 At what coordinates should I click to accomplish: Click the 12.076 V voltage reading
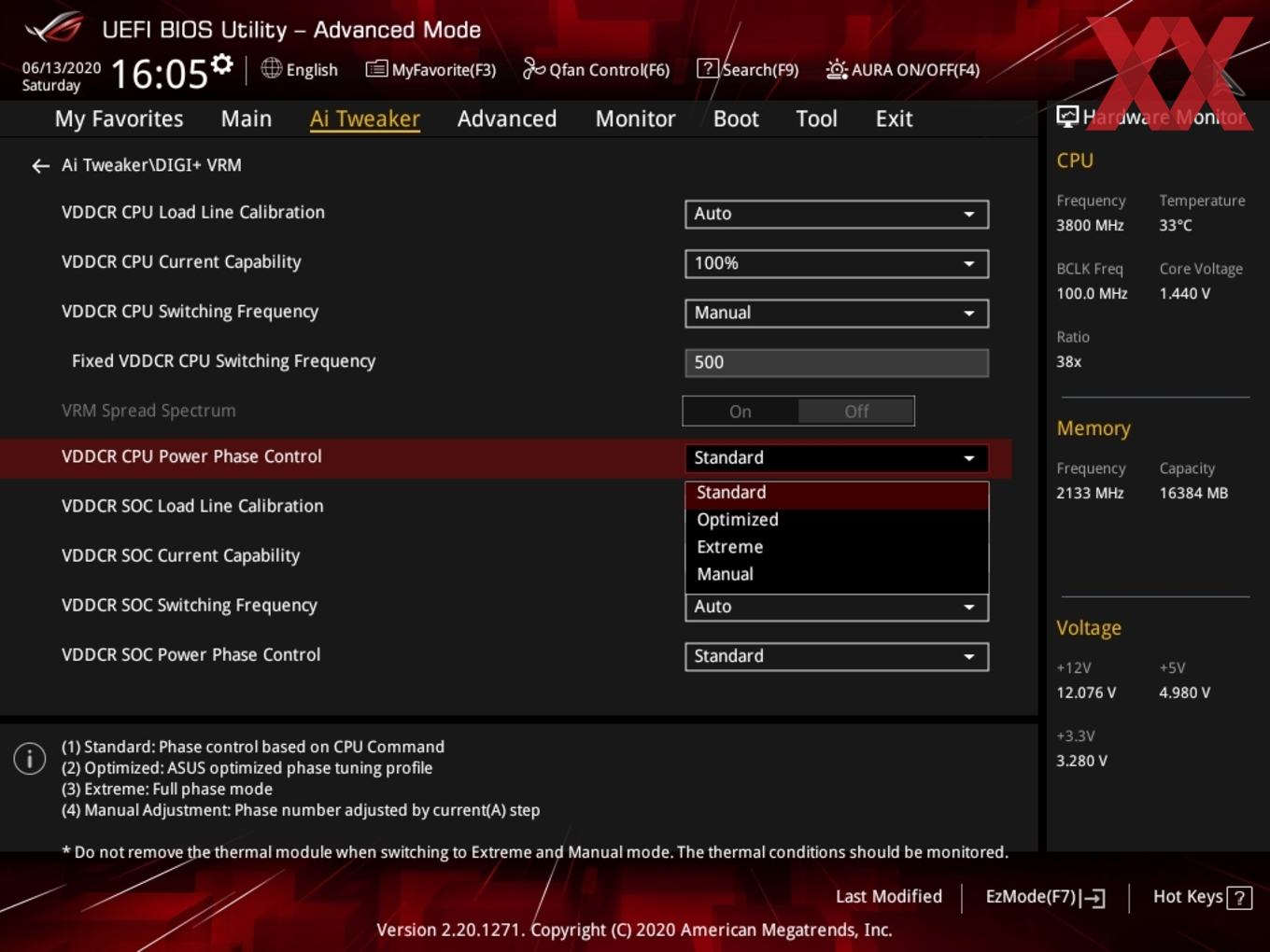pyautogui.click(x=1086, y=693)
